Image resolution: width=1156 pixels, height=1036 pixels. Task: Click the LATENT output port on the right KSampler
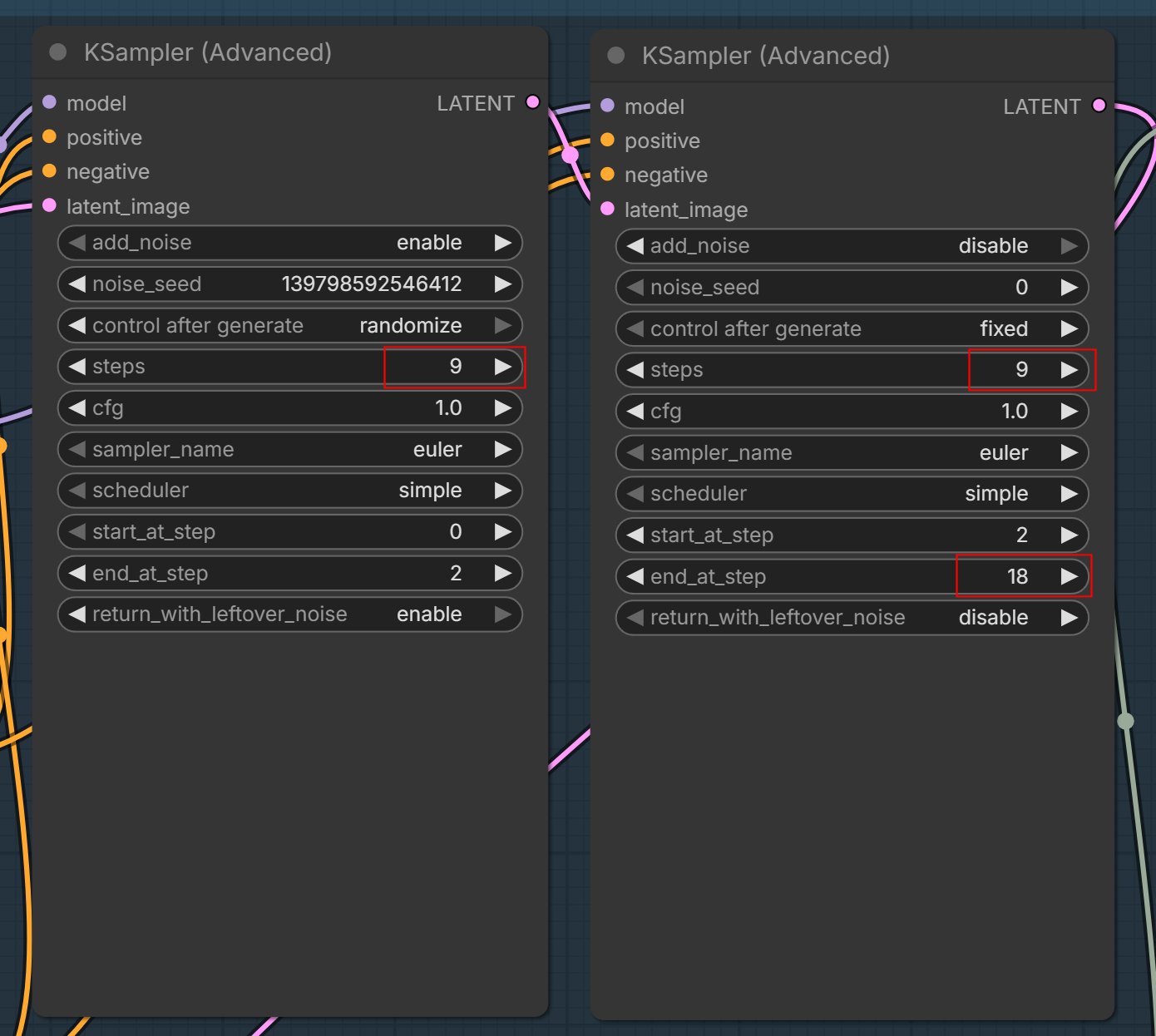(1099, 106)
